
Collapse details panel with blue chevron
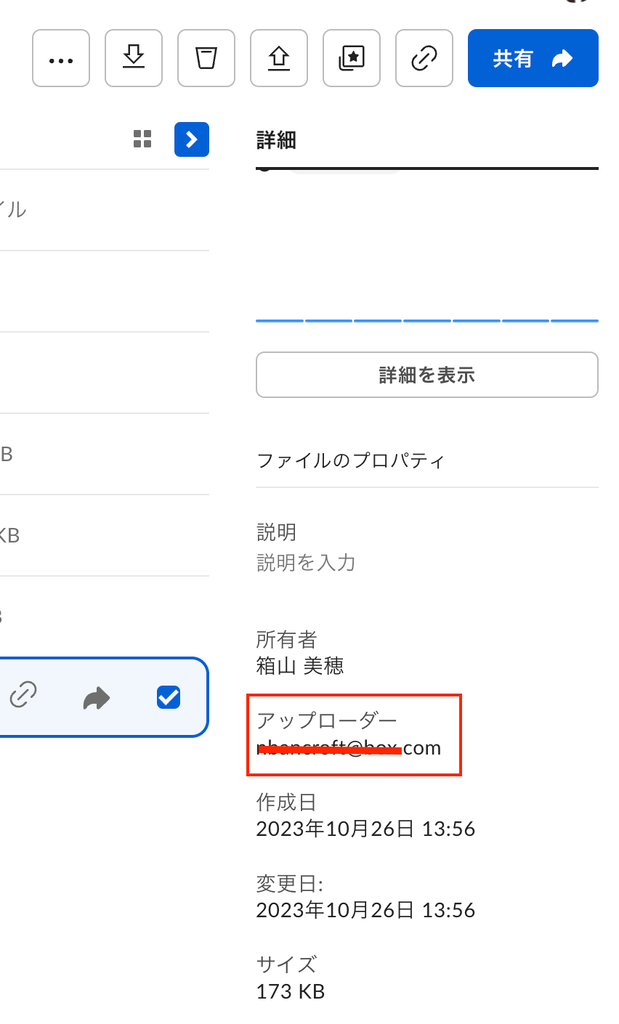(x=191, y=139)
